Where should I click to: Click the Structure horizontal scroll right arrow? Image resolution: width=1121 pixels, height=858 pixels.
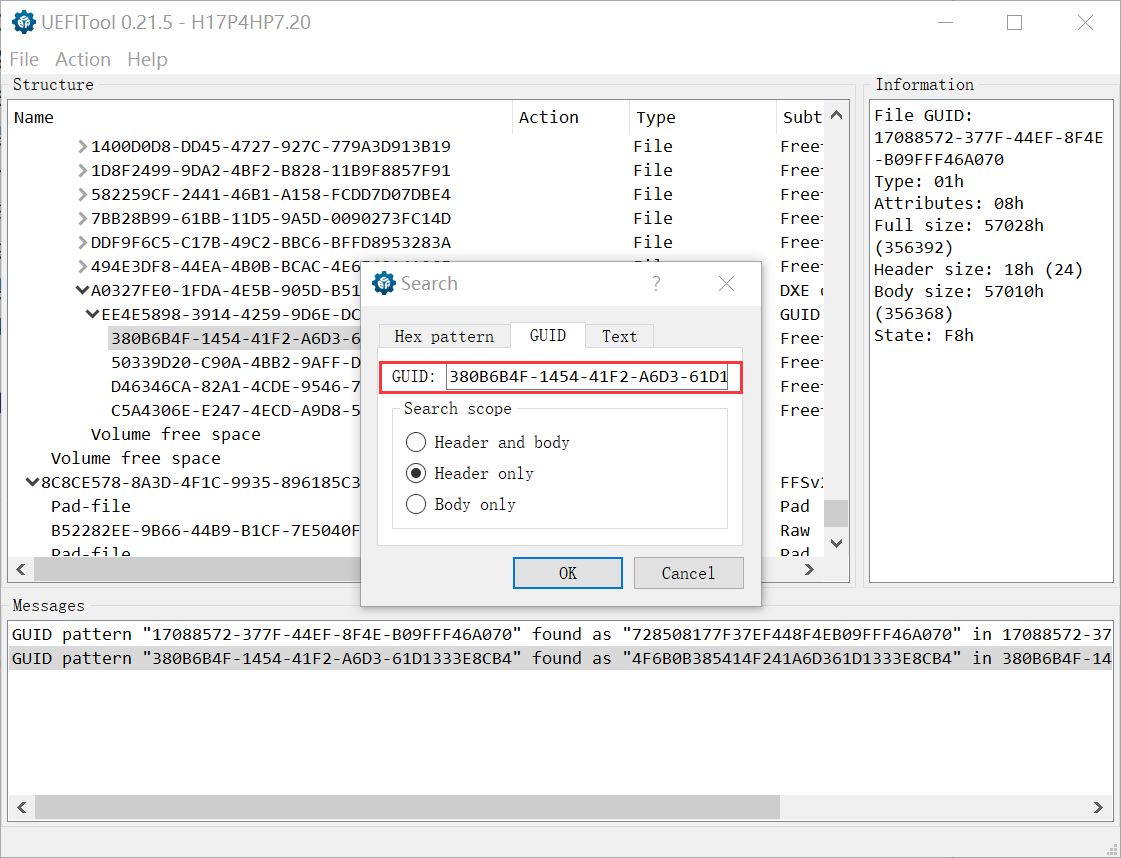pyautogui.click(x=809, y=569)
